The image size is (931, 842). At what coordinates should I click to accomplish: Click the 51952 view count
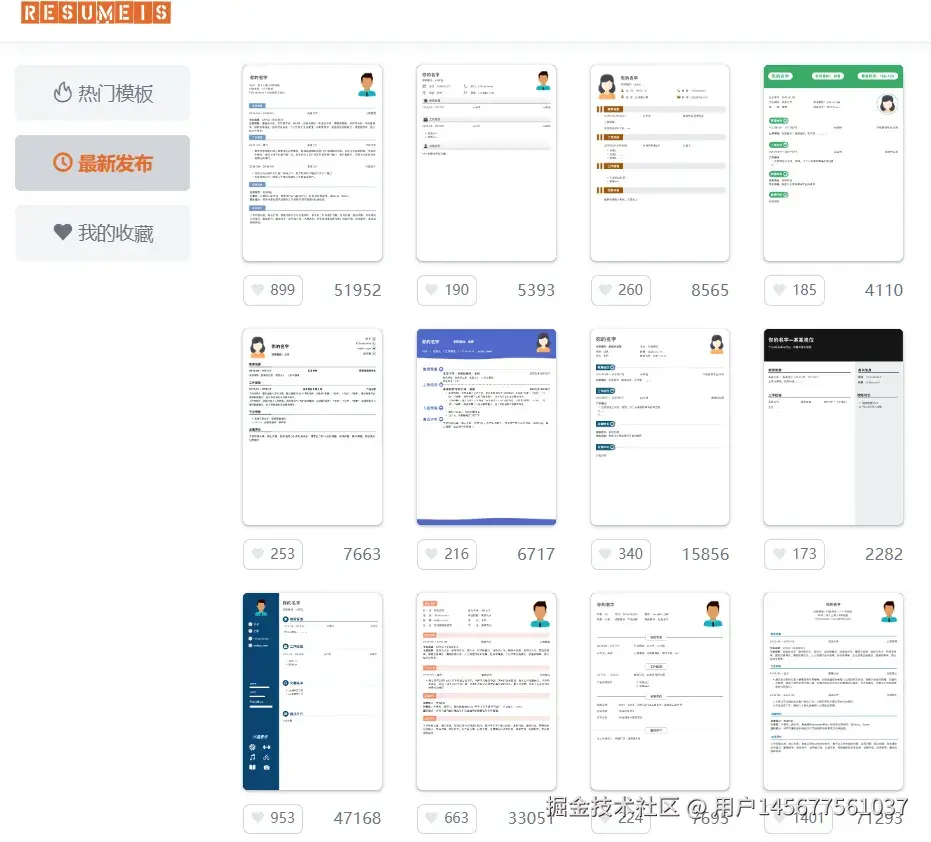click(x=357, y=290)
